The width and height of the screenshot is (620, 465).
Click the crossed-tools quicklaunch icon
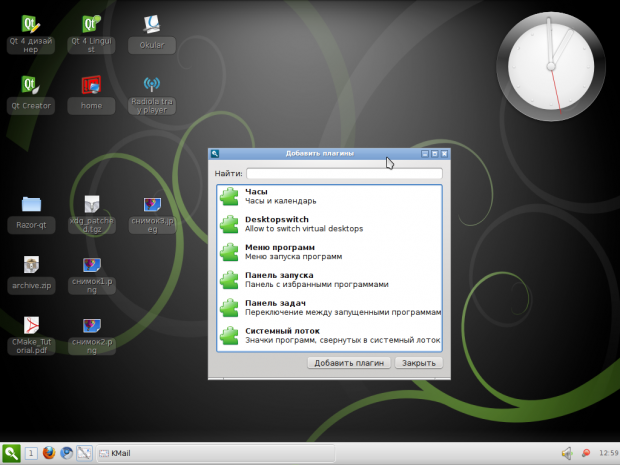[84, 453]
